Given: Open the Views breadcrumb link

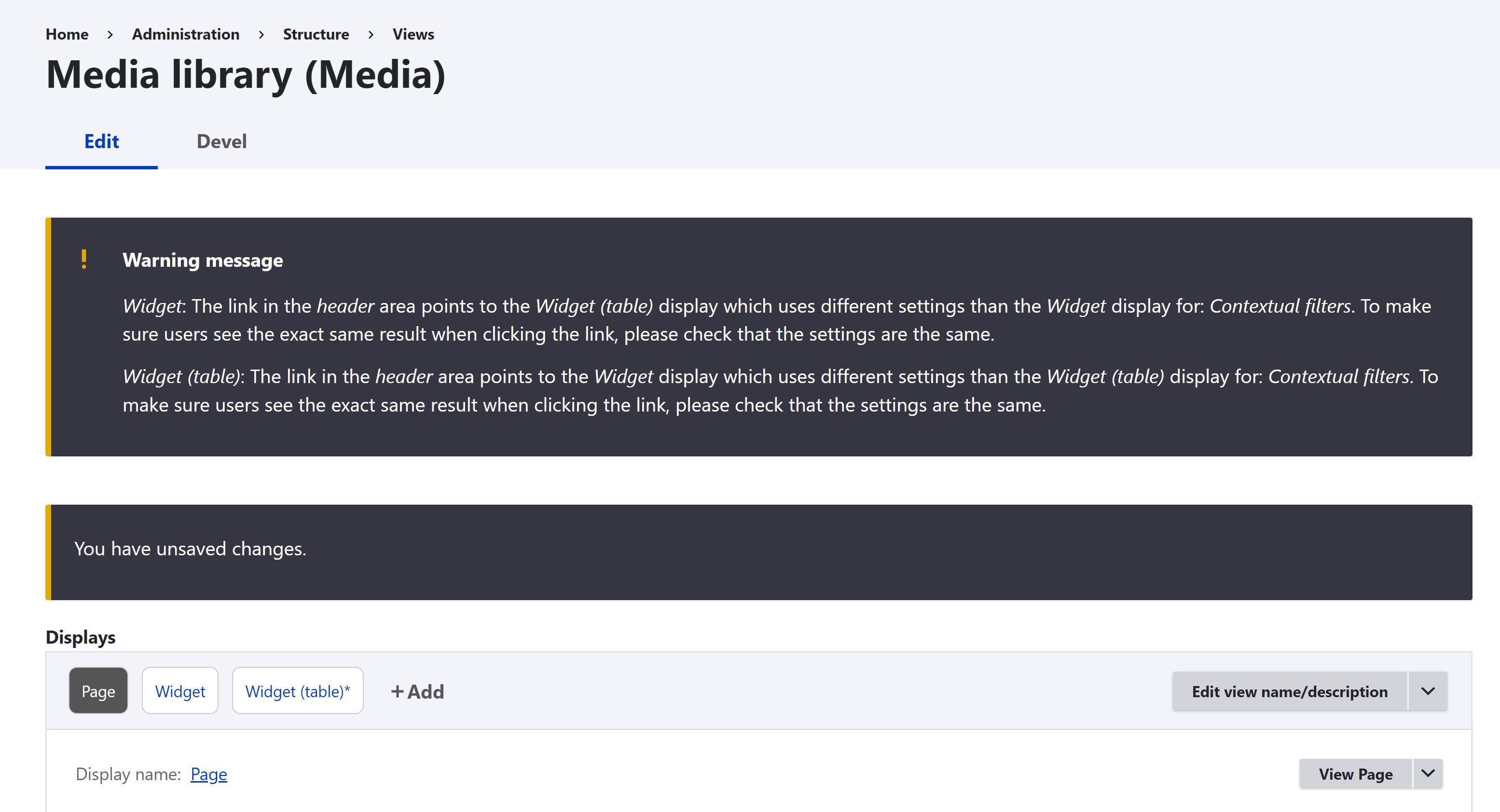Looking at the screenshot, I should [x=413, y=34].
